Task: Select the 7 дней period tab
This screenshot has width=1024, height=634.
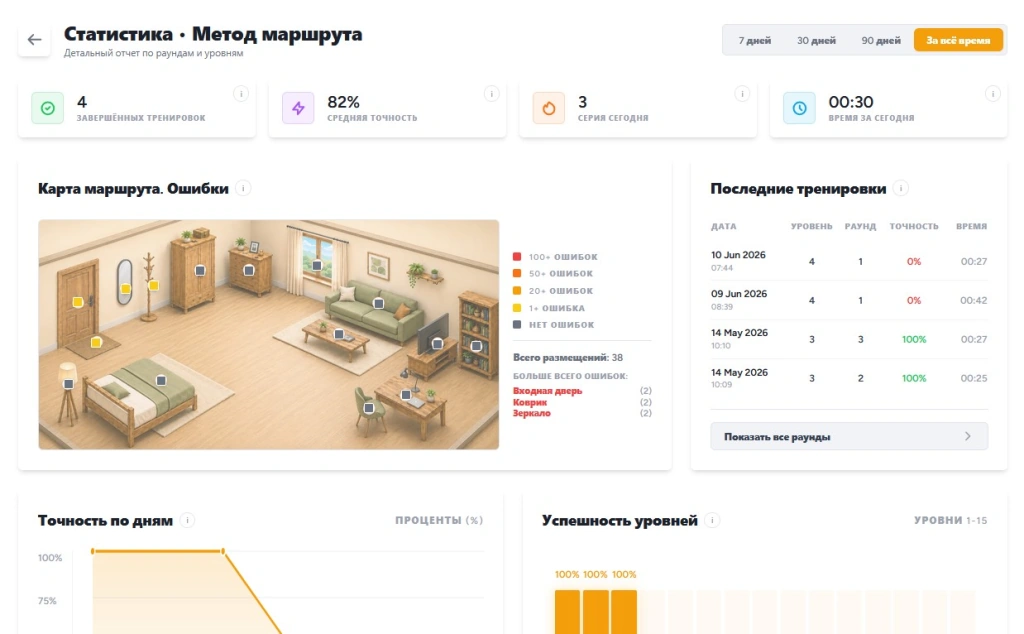Action: point(754,40)
